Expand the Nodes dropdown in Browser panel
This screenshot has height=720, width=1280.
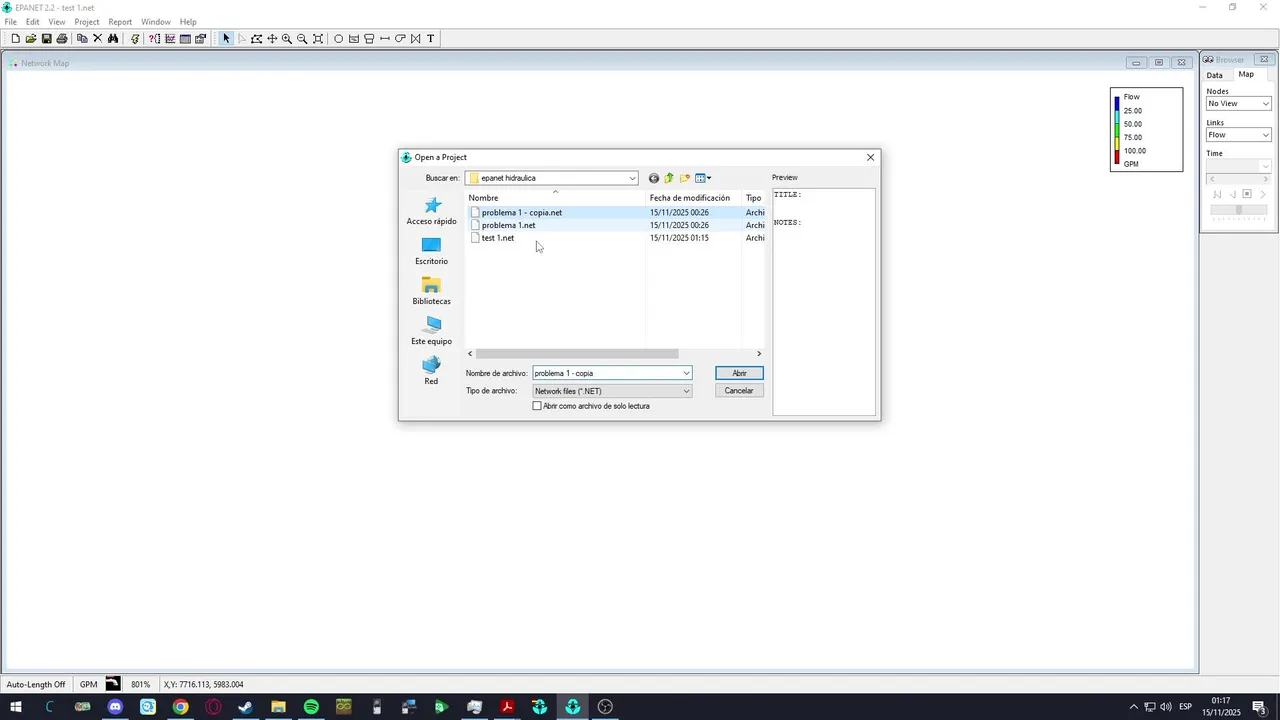point(1265,104)
